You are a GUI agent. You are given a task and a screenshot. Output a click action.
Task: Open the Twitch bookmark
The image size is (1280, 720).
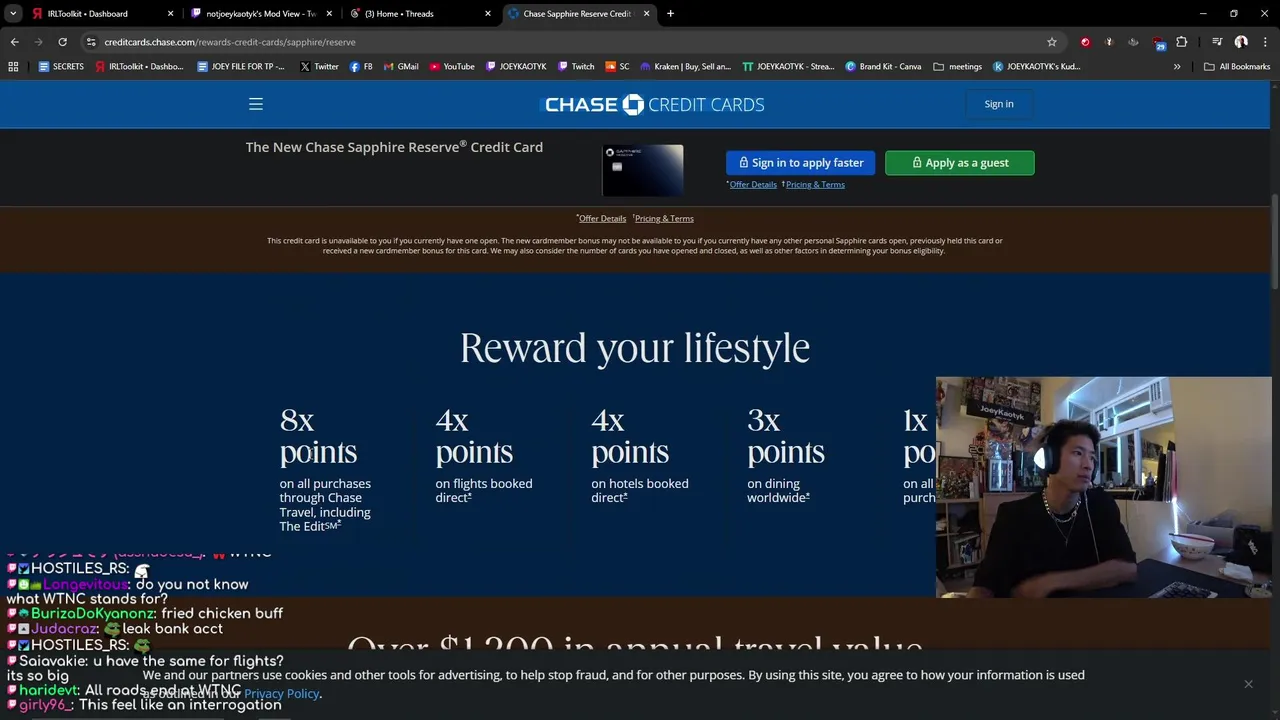pos(575,67)
